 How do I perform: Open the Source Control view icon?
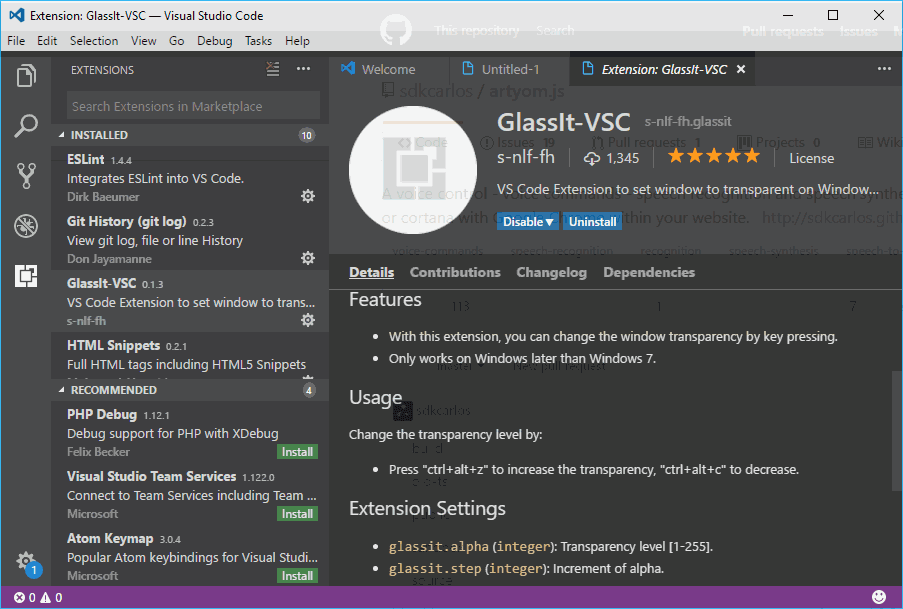26,176
